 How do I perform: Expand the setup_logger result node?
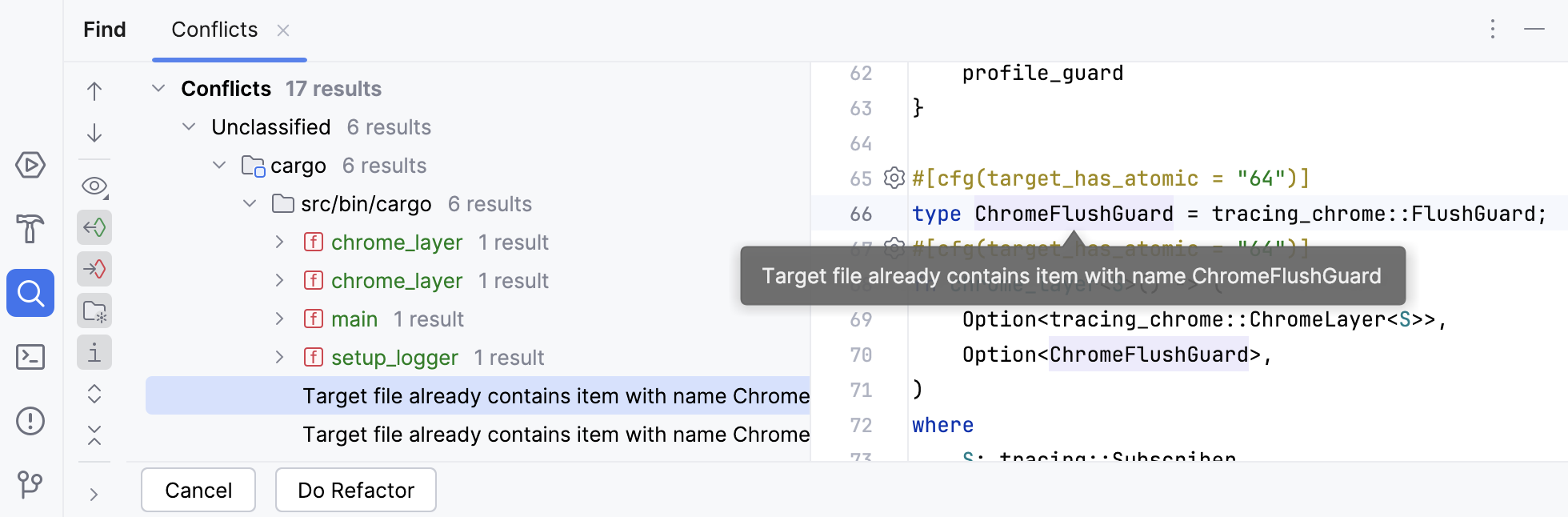point(279,357)
